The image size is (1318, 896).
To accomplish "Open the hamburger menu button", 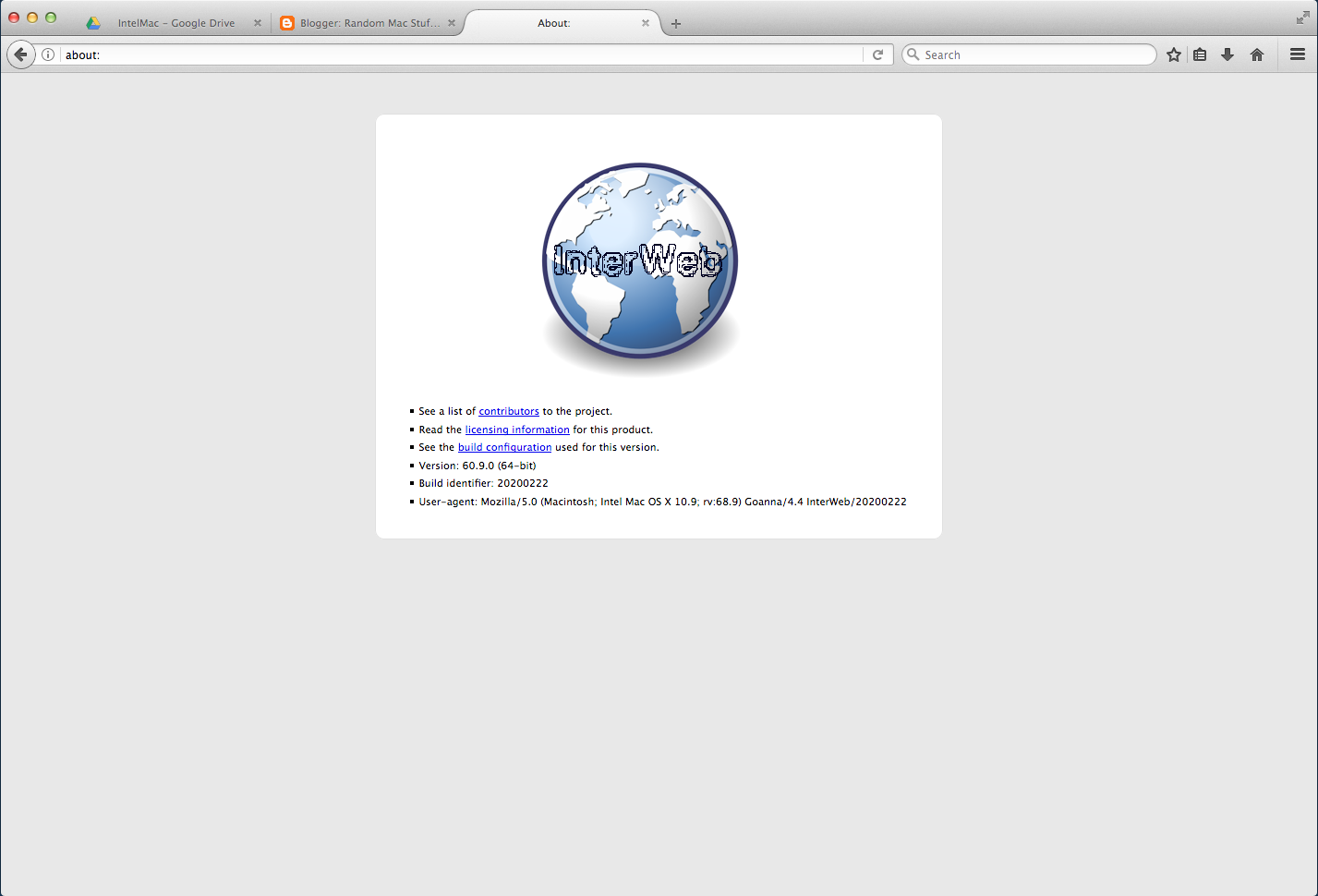I will pyautogui.click(x=1298, y=54).
